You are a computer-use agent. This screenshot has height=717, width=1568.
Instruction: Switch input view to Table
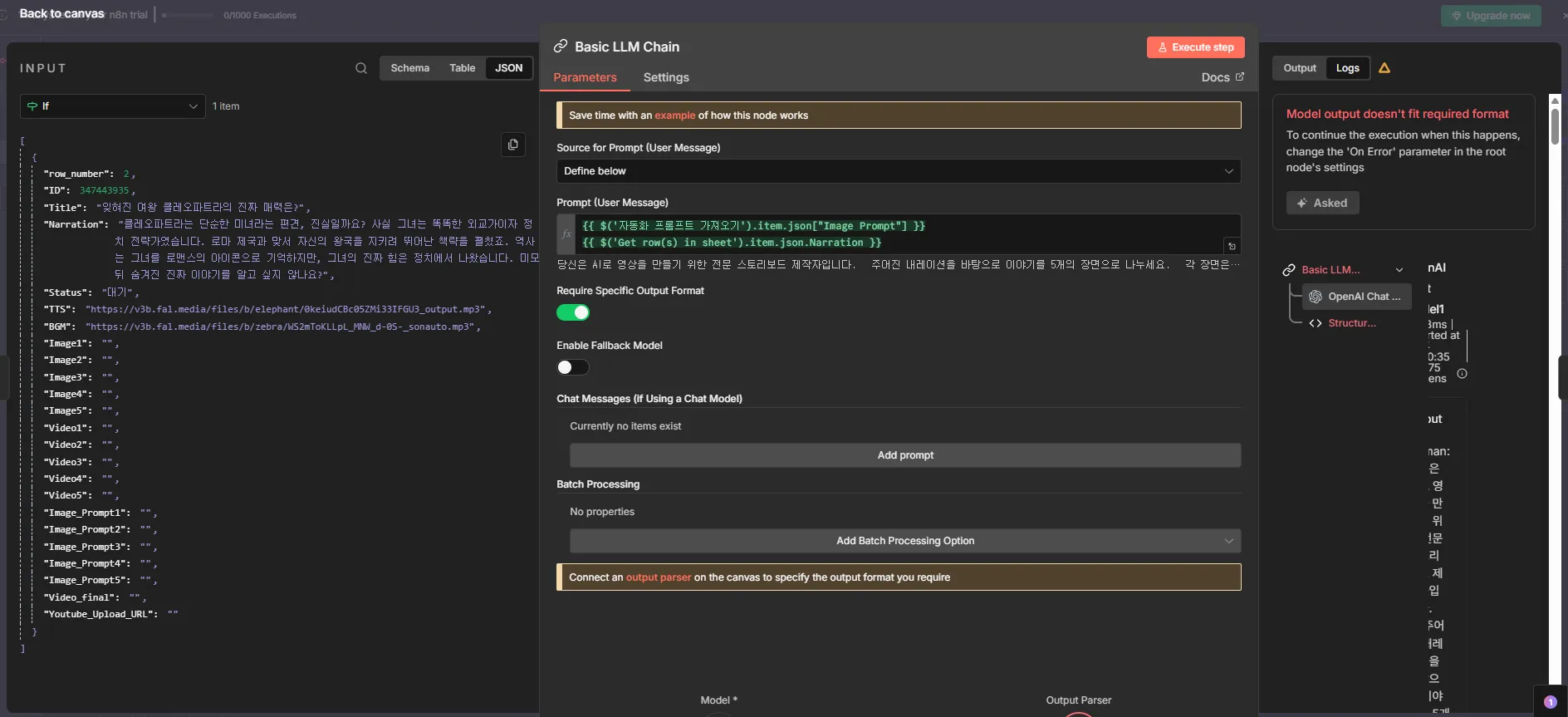pos(463,68)
